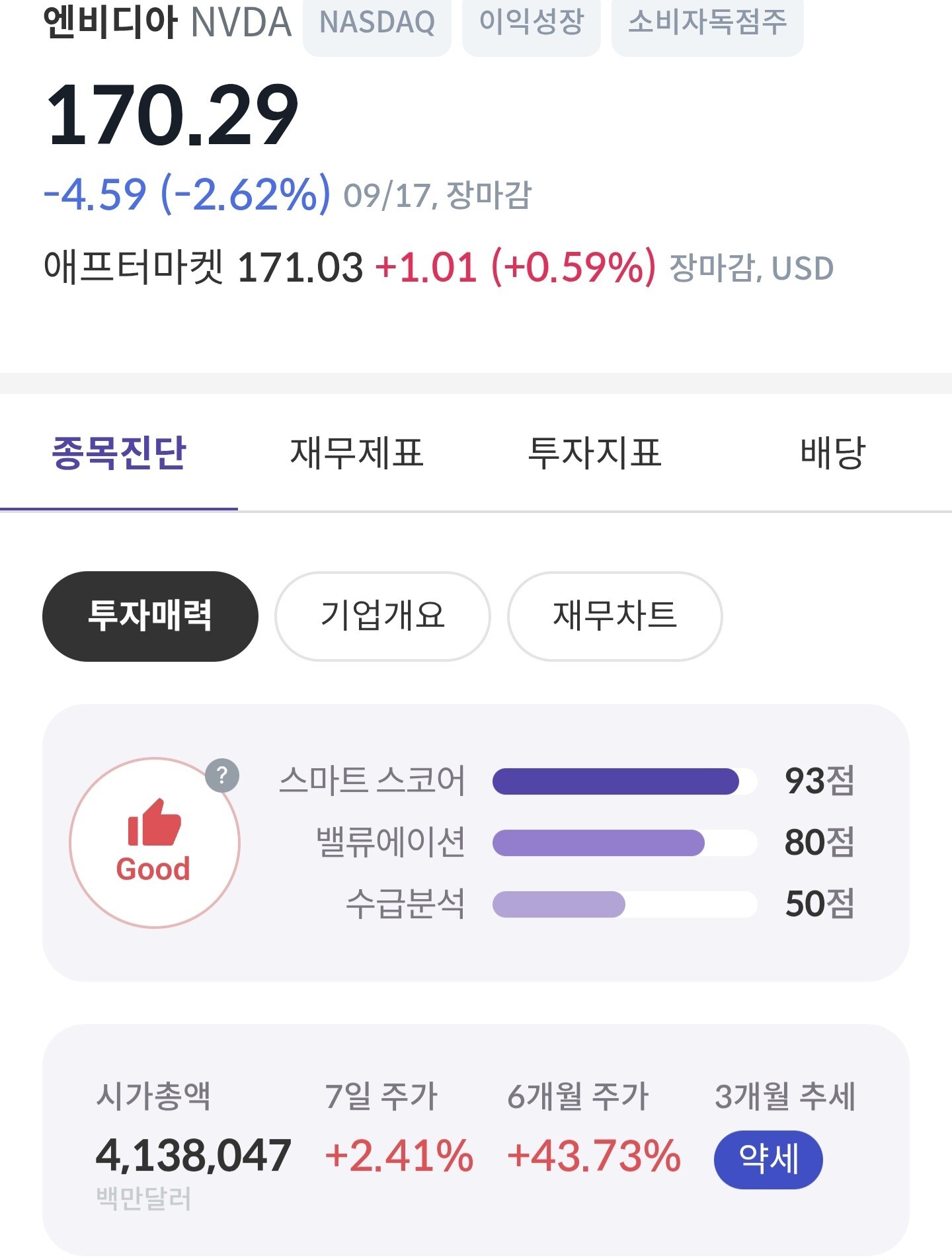Switch to the 재무제표 tab
Viewport: 952px width, 1260px height.
tap(357, 453)
